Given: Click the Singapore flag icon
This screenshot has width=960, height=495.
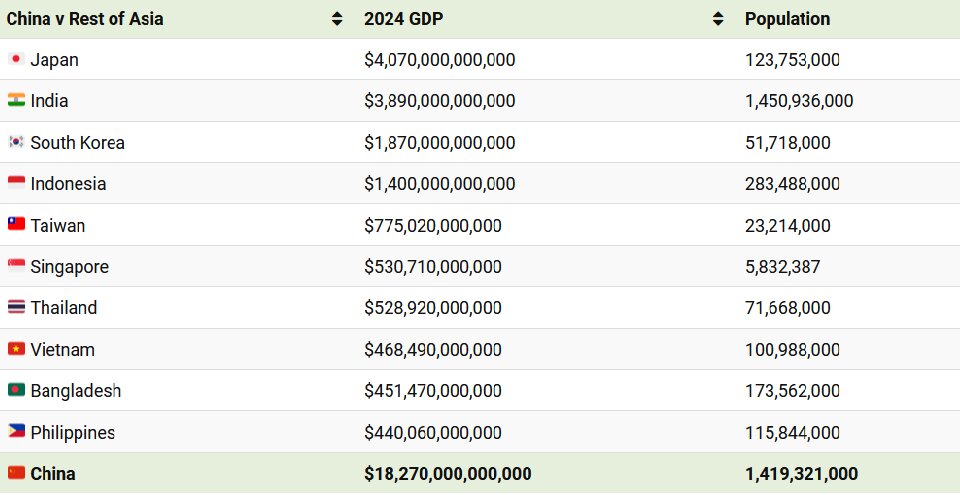Looking at the screenshot, I should pos(16,267).
